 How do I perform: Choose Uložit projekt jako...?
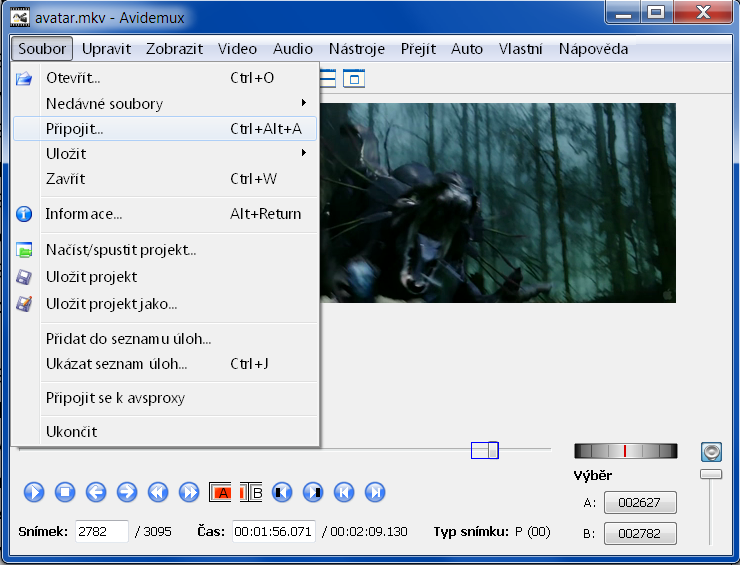pyautogui.click(x=164, y=304)
